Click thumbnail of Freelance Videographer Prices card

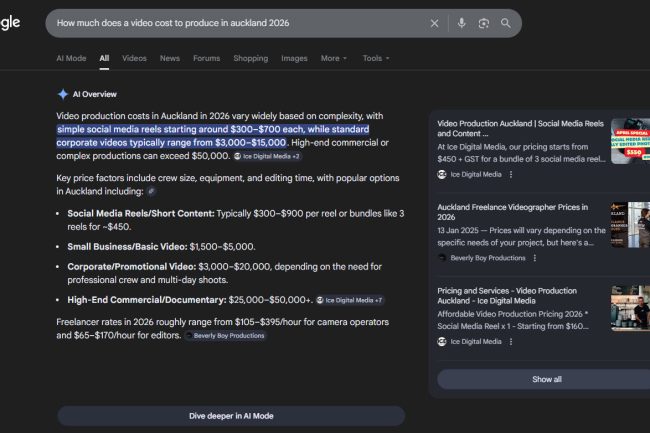[630, 225]
